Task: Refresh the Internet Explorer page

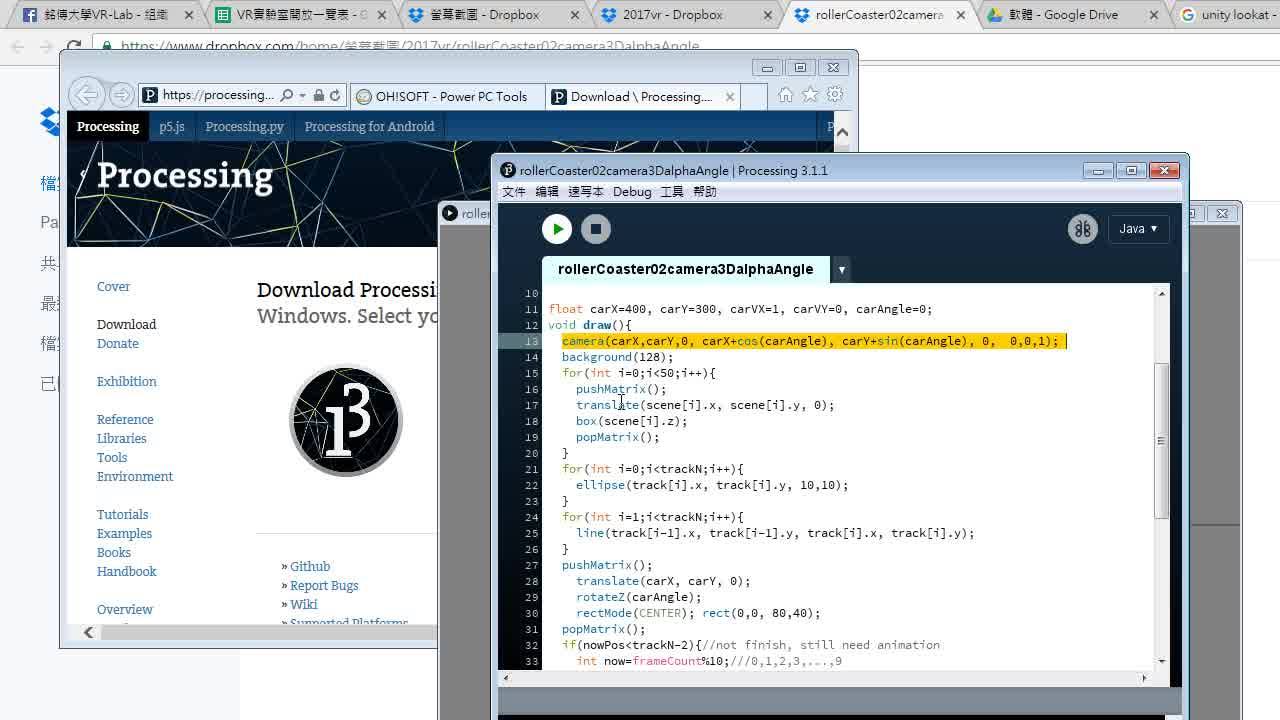Action: (335, 95)
